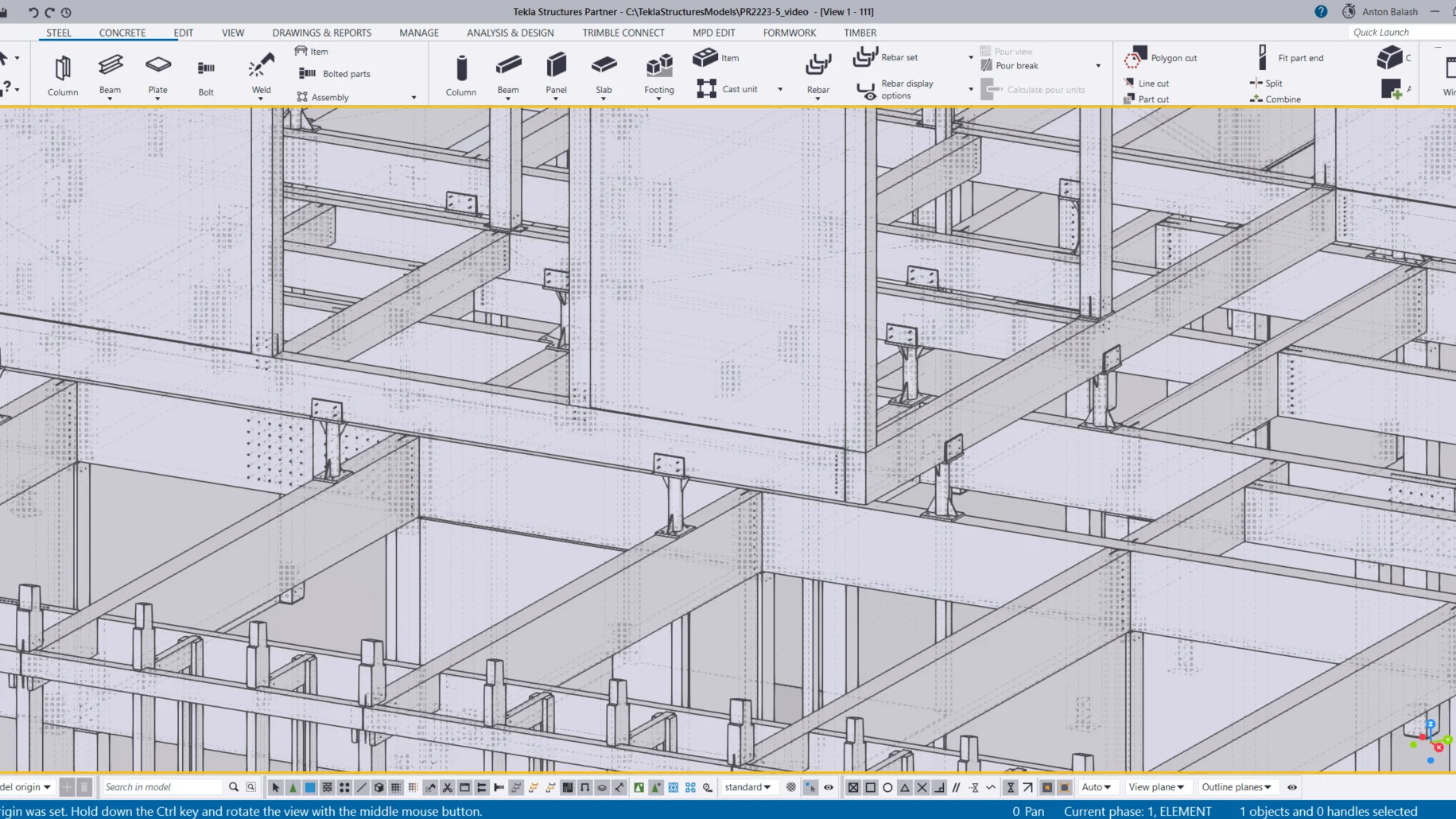Open the Drawings & Reports tab
Viewport: 1456px width, 819px height.
(x=321, y=33)
